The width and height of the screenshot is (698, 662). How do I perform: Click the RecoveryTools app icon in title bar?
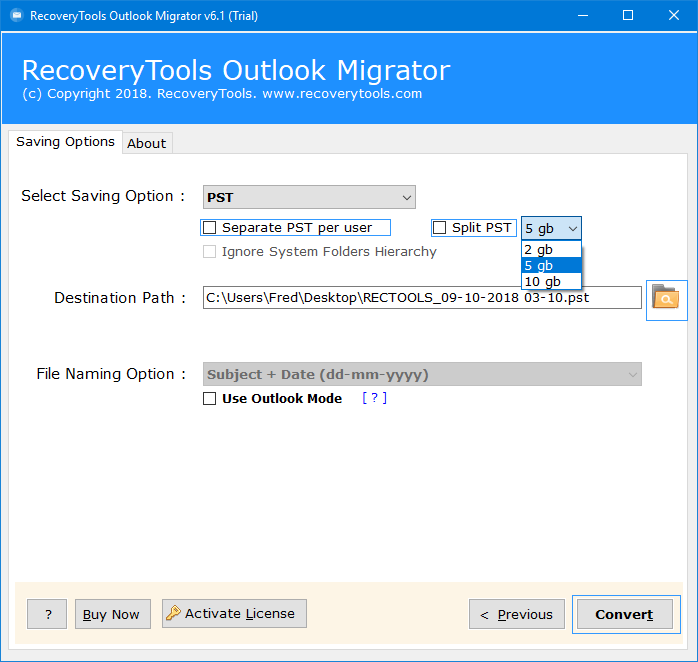[16, 16]
